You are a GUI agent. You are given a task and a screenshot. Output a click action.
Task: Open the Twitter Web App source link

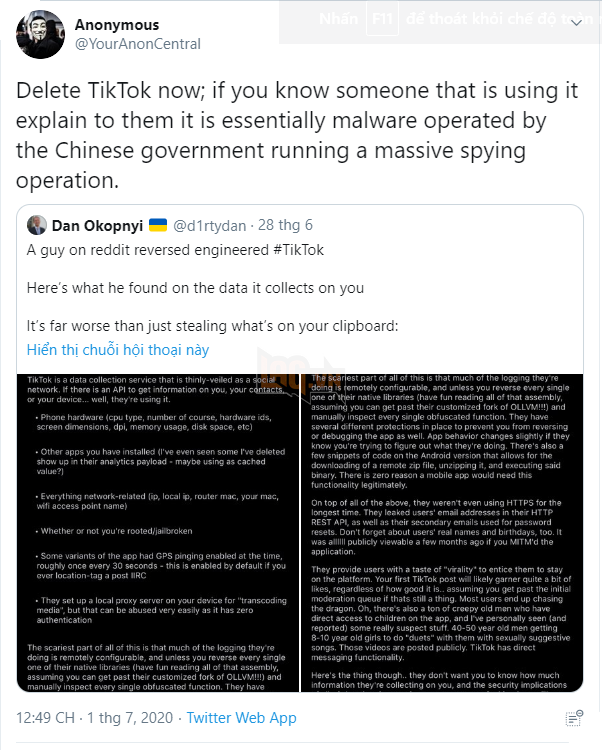click(241, 718)
